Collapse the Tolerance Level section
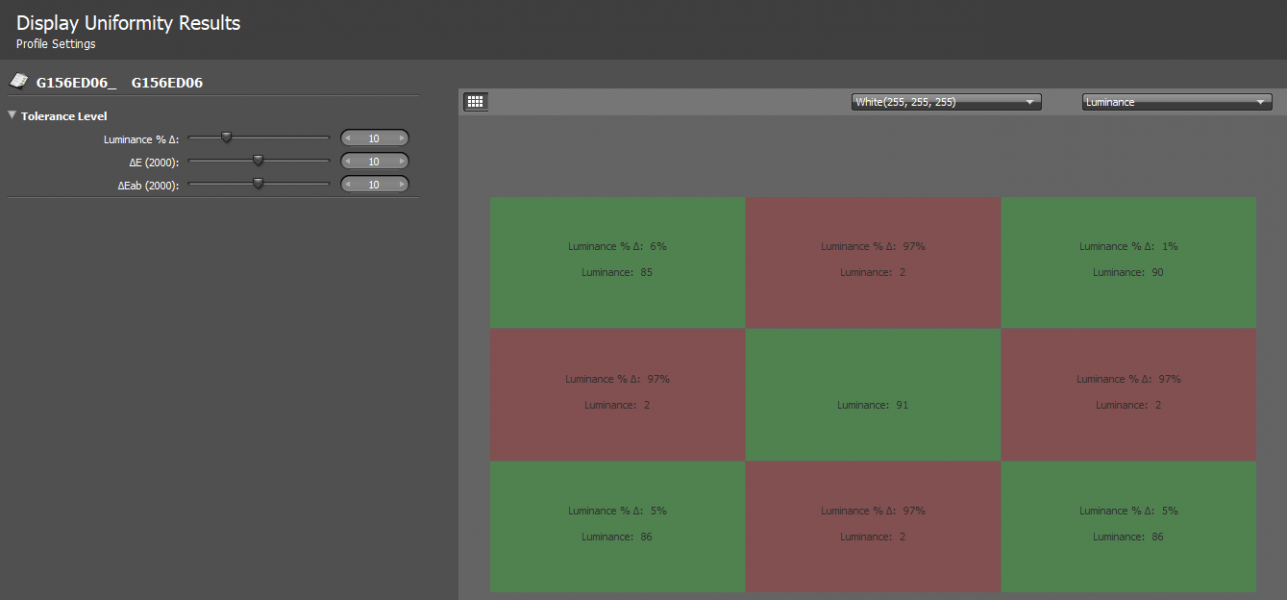This screenshot has height=600, width=1287. (x=12, y=115)
